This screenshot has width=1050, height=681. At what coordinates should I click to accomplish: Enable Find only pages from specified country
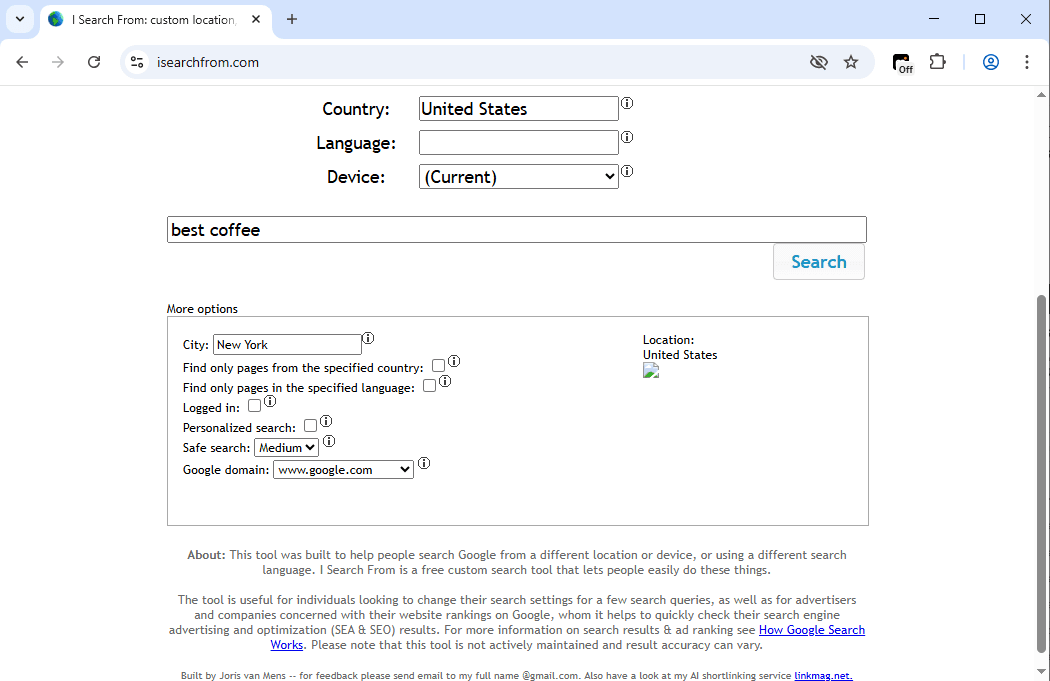click(438, 366)
